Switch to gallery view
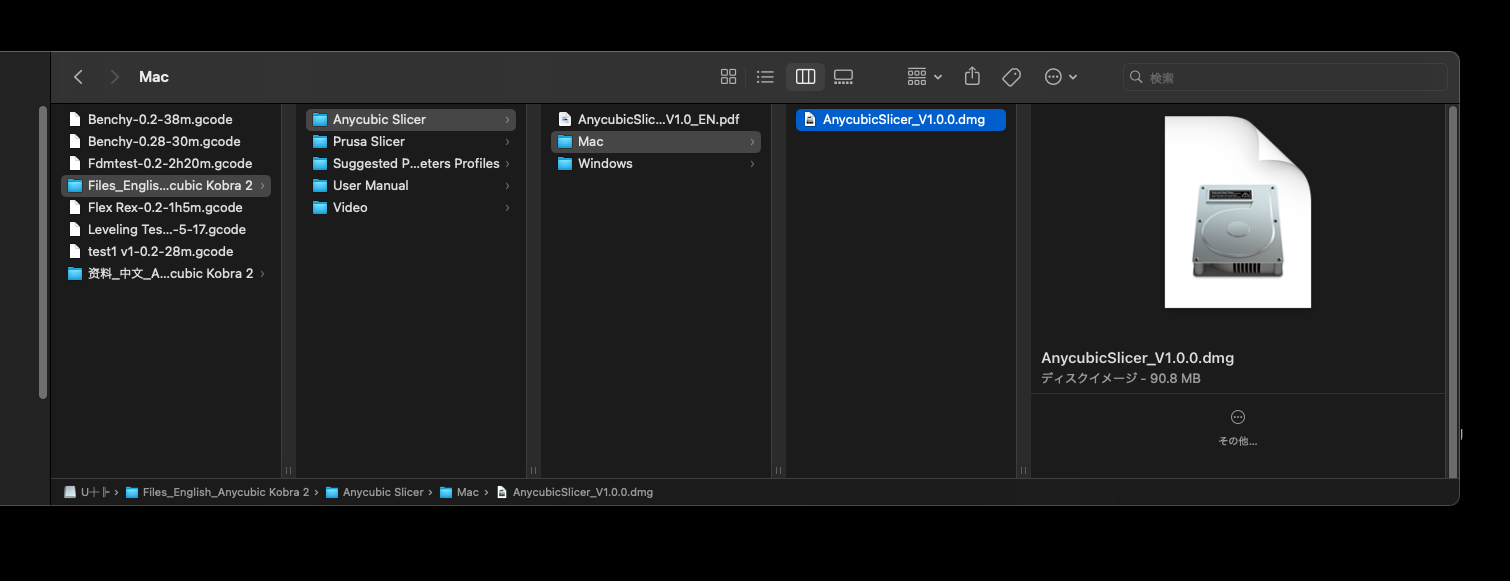Screen dimensions: 1510x581 tap(843, 77)
